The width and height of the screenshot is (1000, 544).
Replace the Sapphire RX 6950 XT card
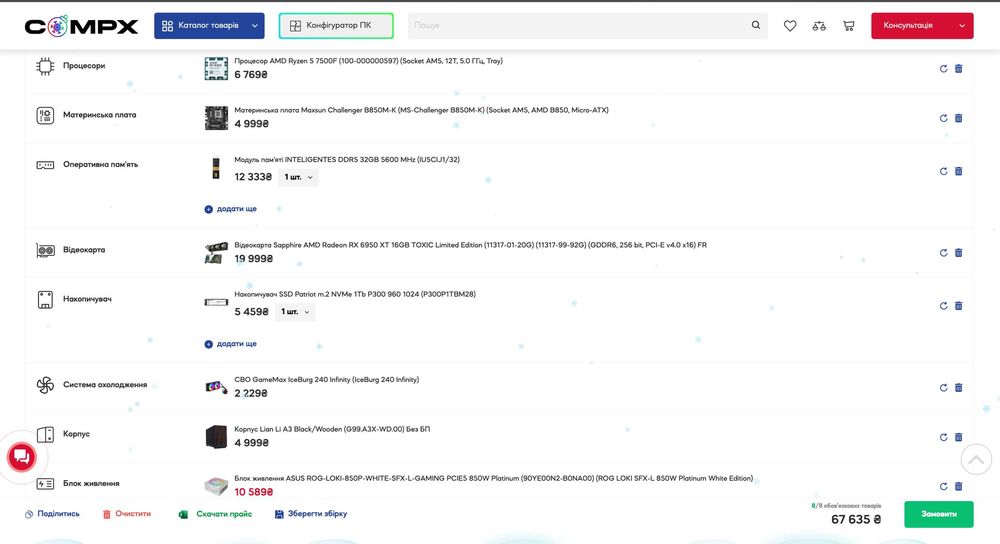[943, 253]
